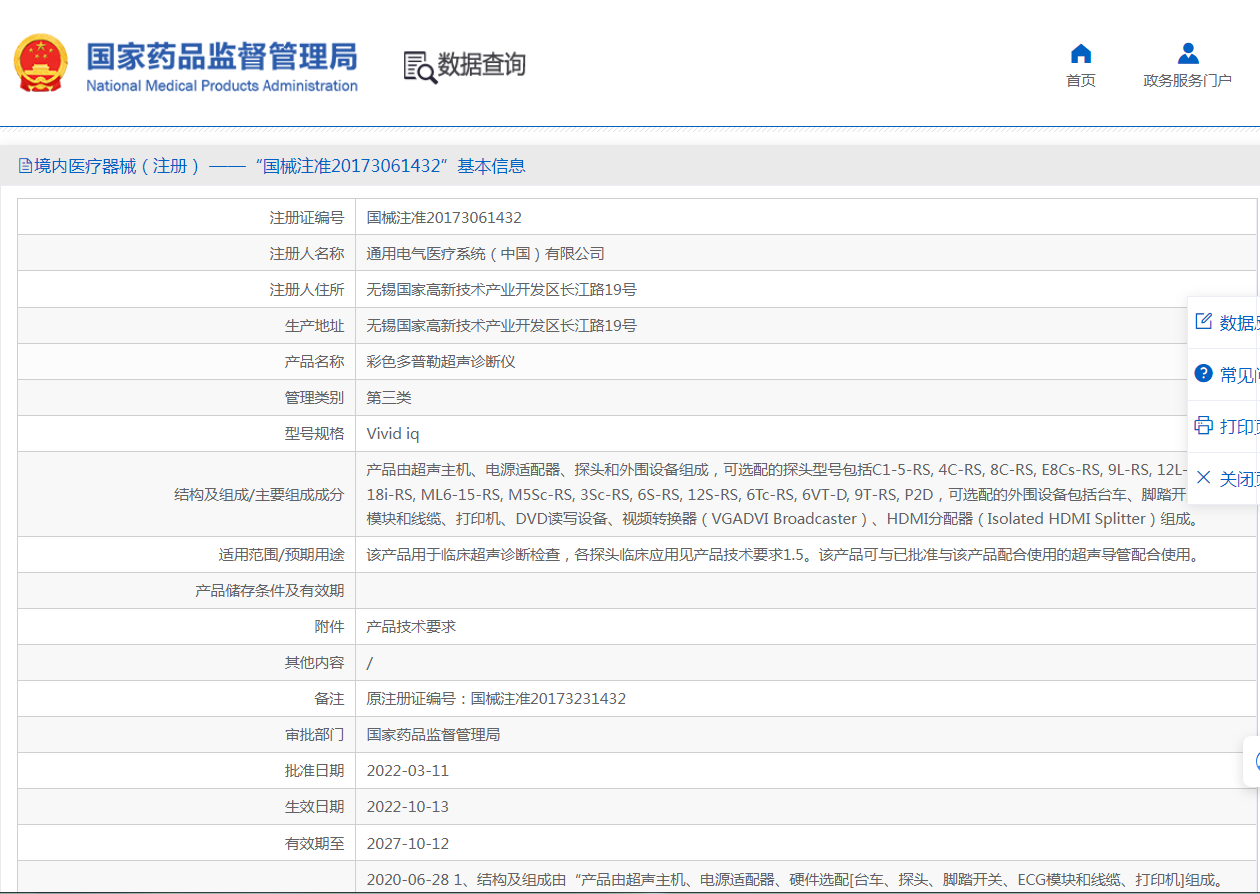Click the 数据 label in side panel

pyautogui.click(x=1240, y=323)
